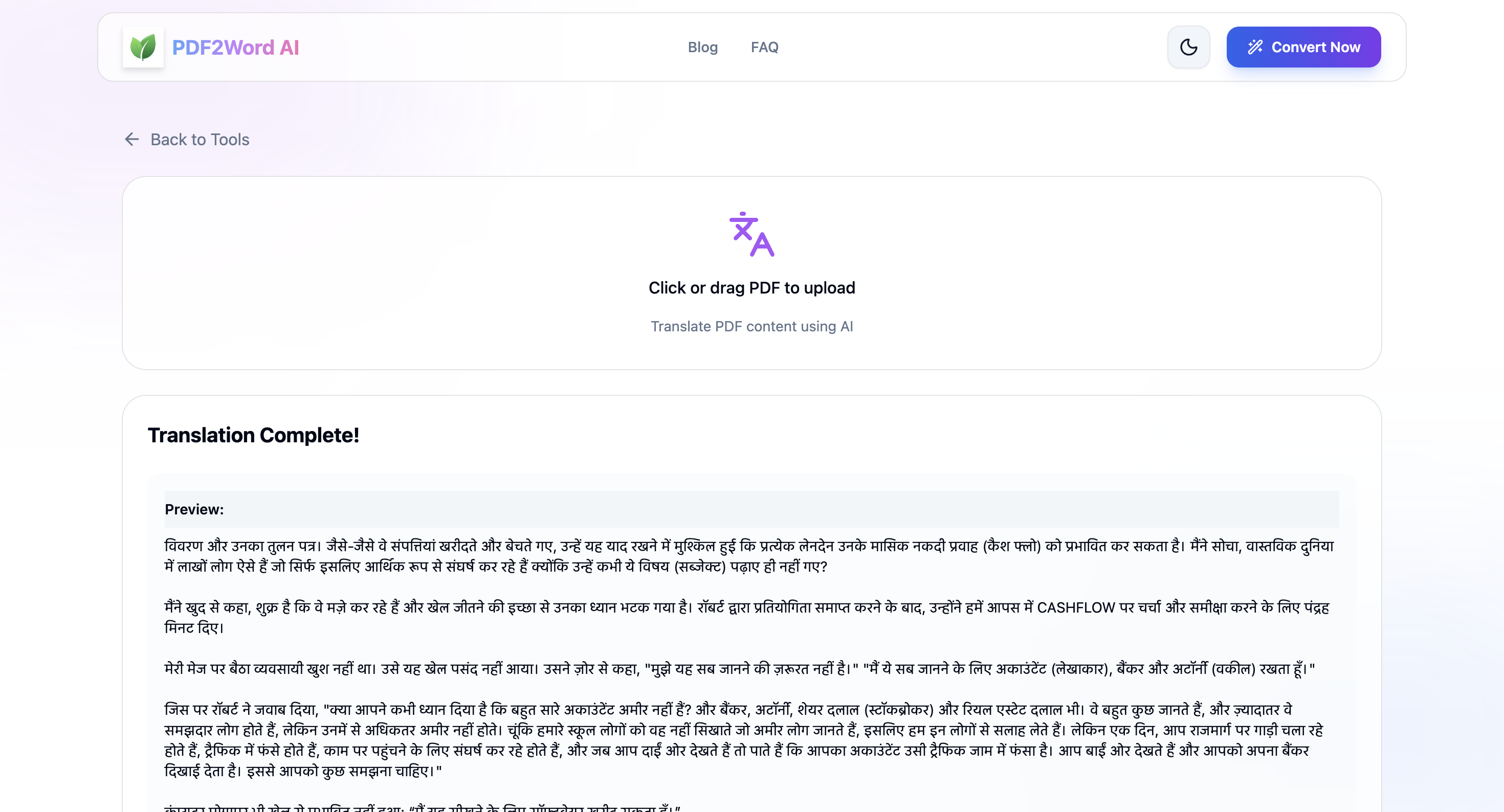Switch the site theme using the moon button
Viewport: 1504px width, 812px height.
(1189, 47)
